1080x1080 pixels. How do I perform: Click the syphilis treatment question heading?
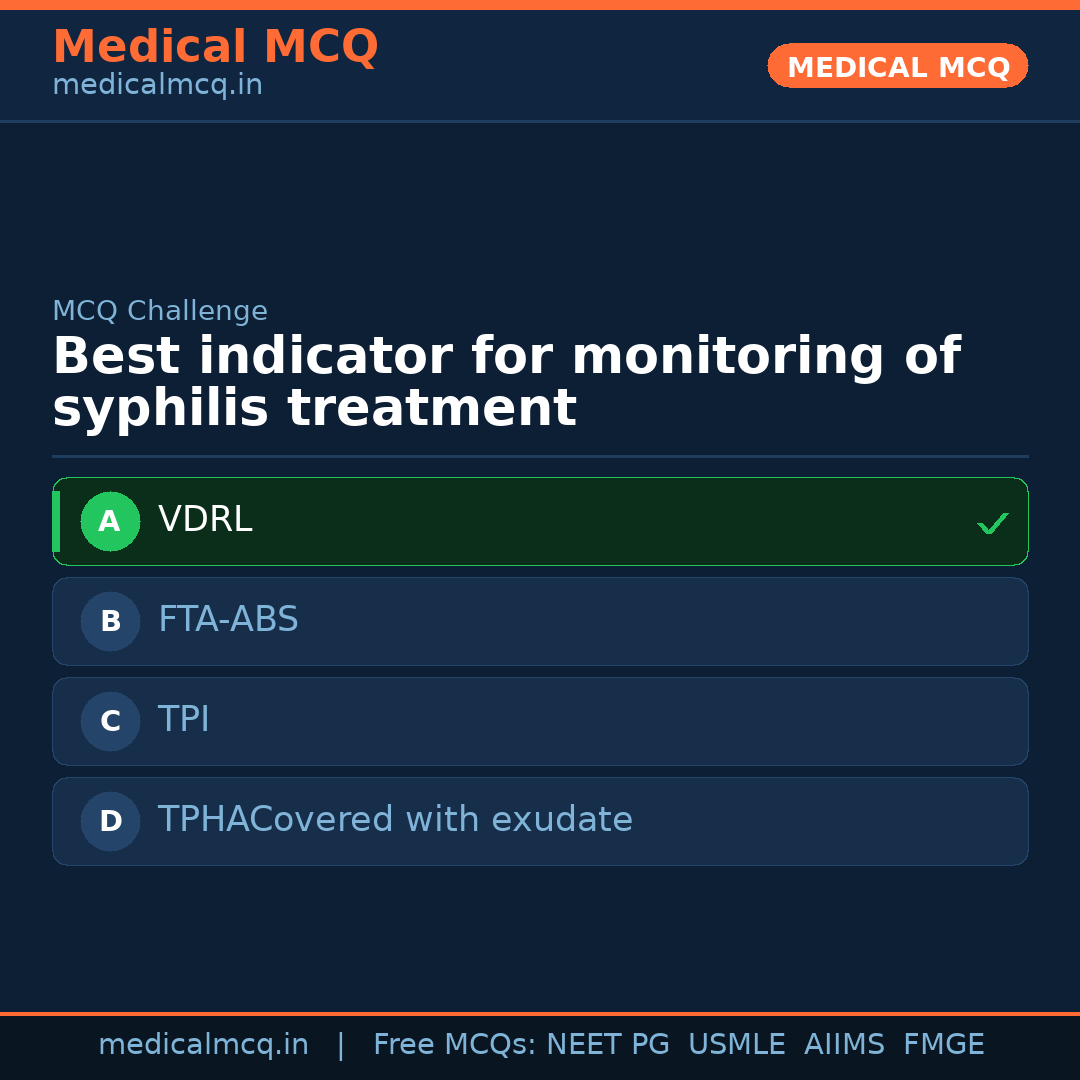[505, 382]
